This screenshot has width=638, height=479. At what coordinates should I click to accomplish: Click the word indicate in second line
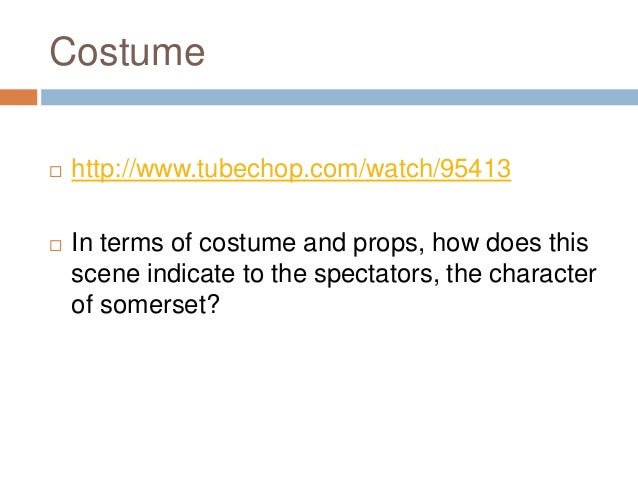tap(190, 273)
